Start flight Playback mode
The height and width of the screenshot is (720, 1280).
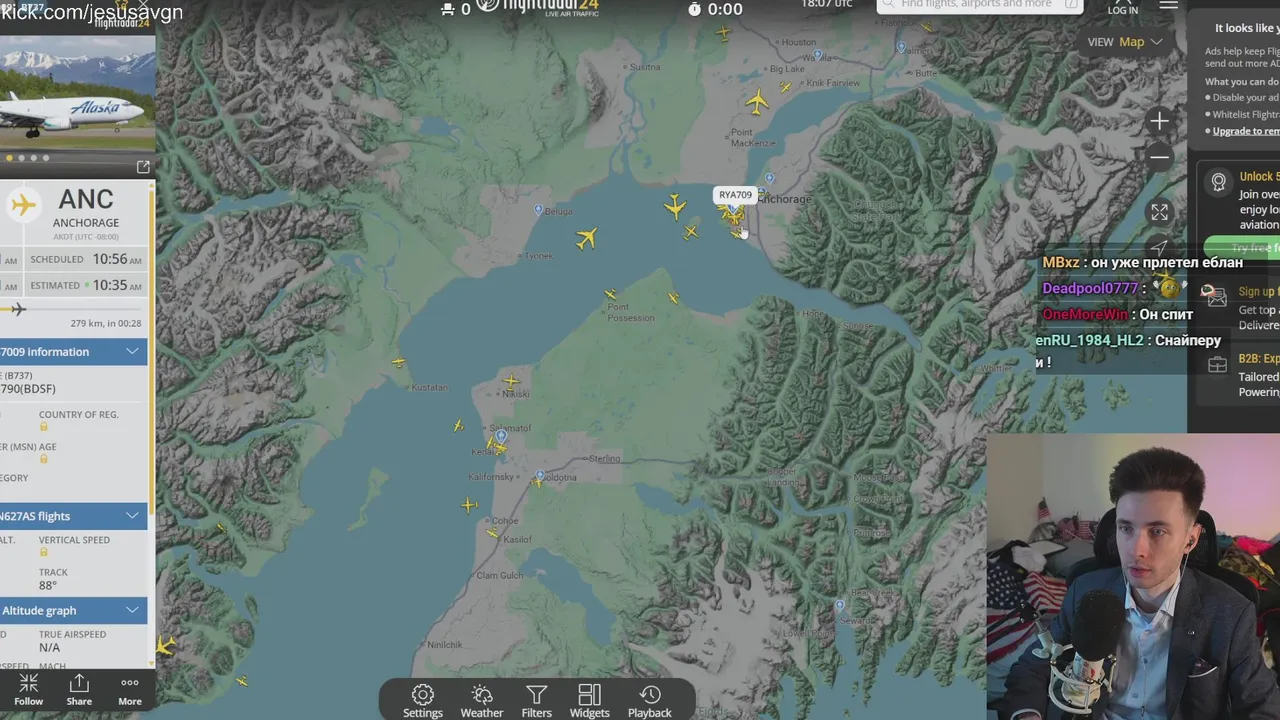tap(650, 700)
